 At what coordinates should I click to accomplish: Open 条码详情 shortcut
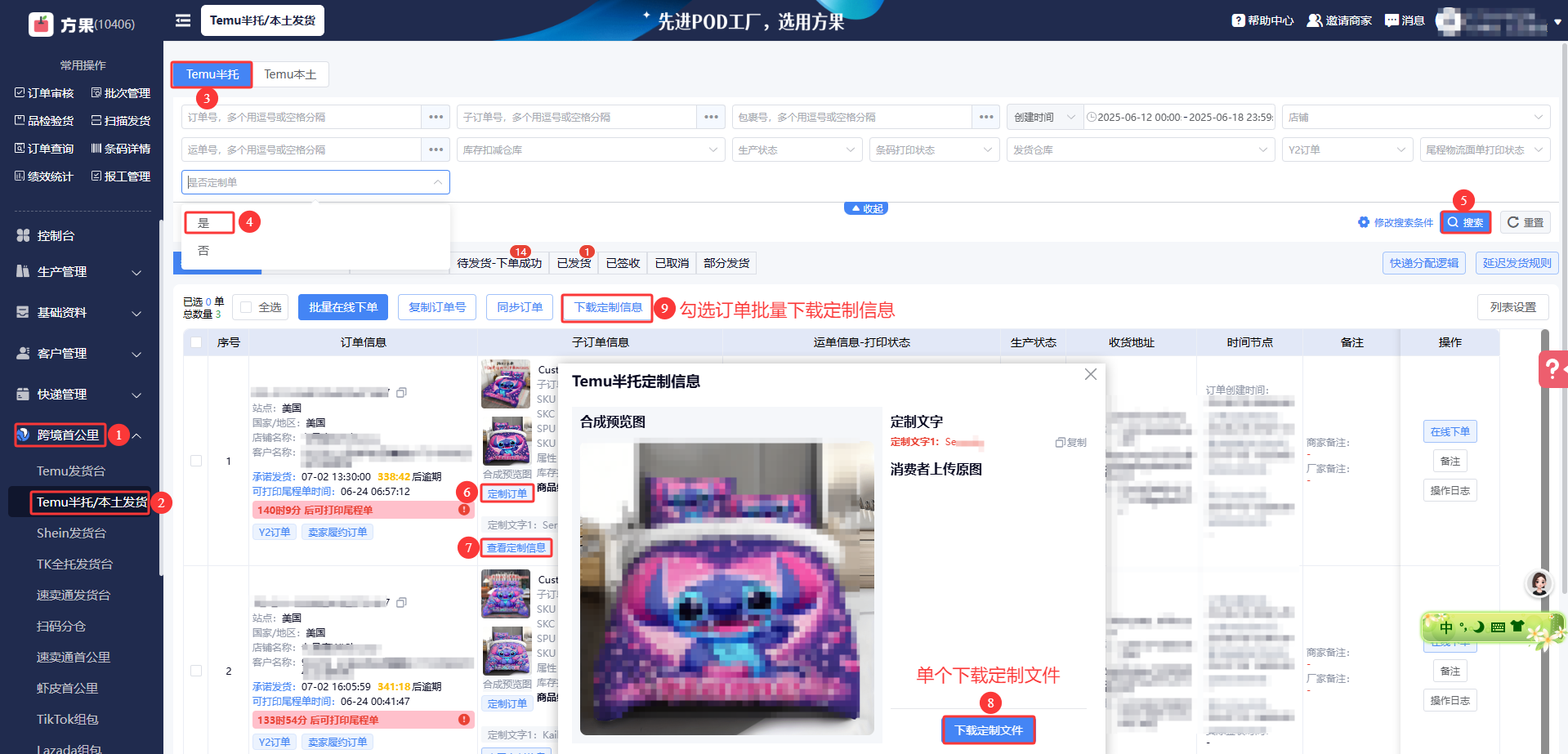point(121,149)
